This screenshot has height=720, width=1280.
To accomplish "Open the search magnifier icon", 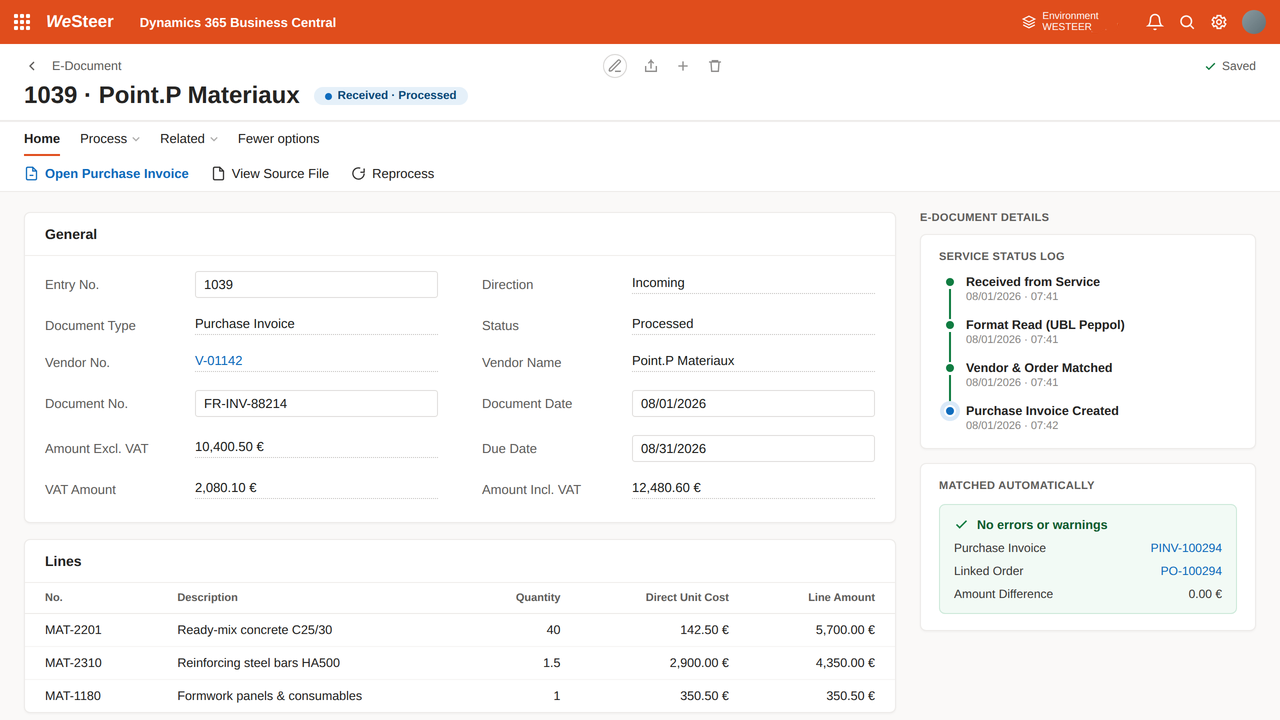I will (1187, 22).
